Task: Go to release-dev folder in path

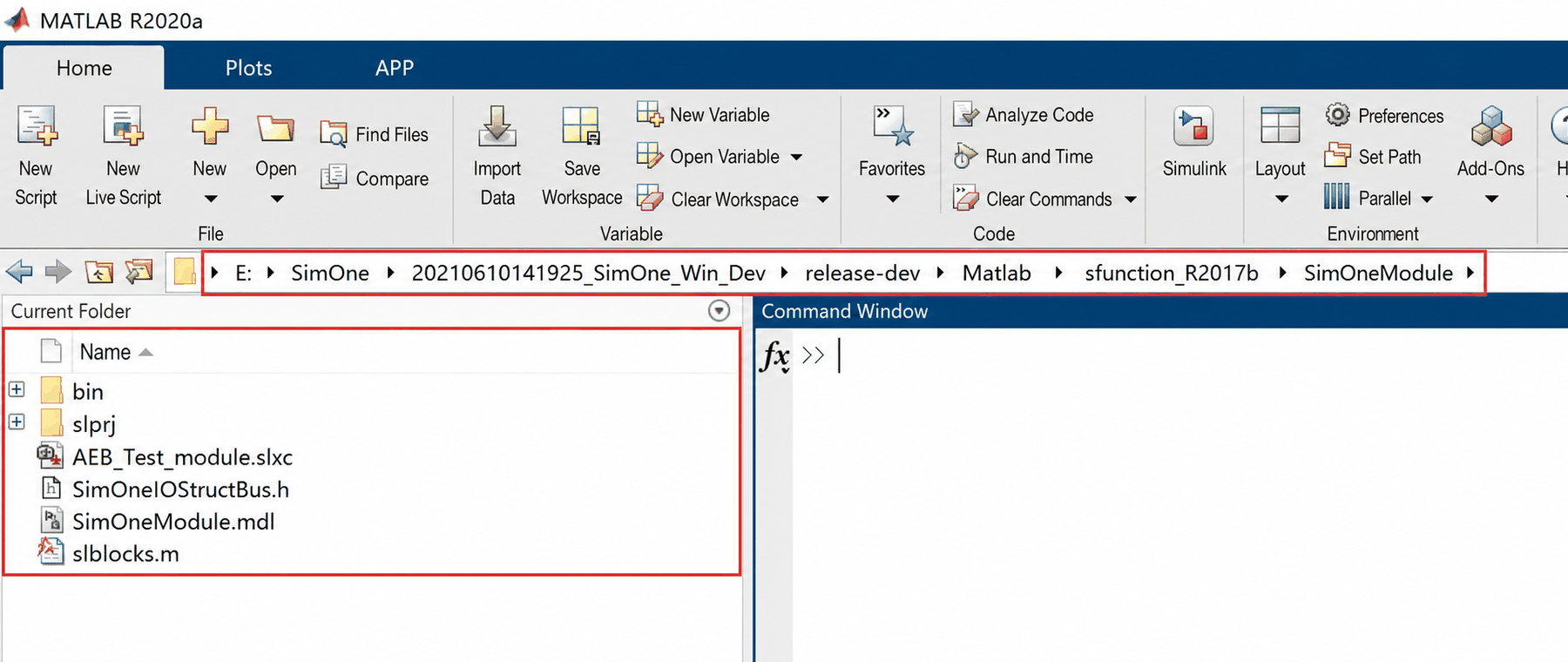Action: 862,273
